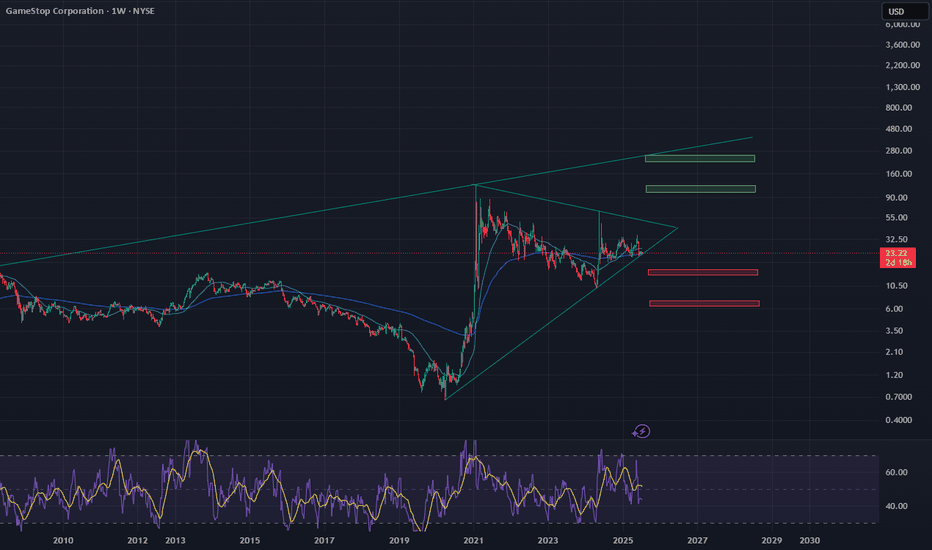The image size is (932, 550).
Task: Click the 40.00 level on the oscillator scale
Action: click(x=896, y=507)
